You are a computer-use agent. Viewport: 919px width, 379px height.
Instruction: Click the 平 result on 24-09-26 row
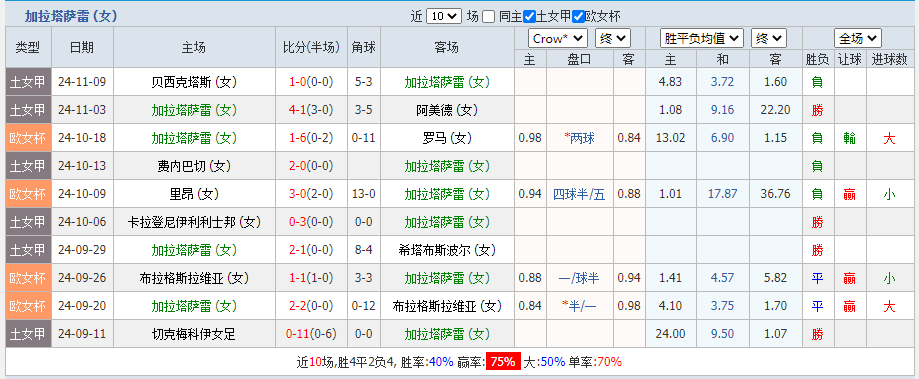pyautogui.click(x=818, y=278)
